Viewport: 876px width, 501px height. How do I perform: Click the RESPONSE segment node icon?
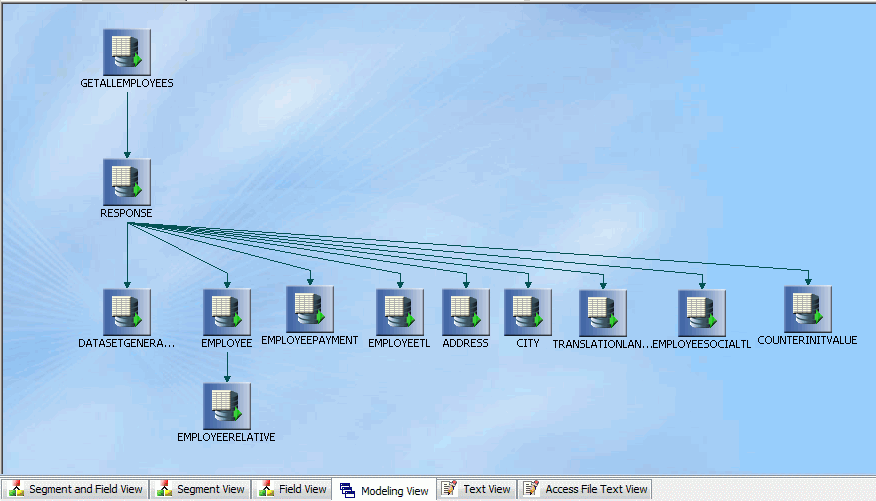click(x=127, y=182)
